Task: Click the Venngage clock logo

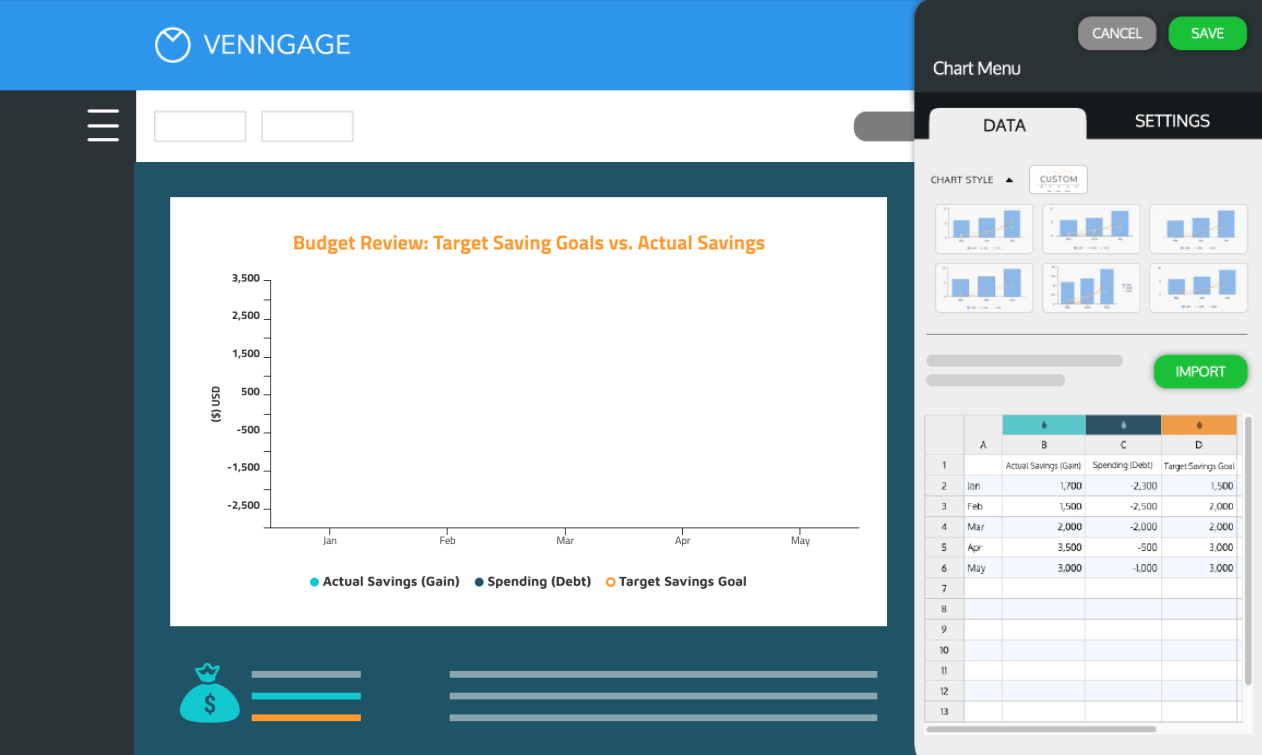Action: pyautogui.click(x=172, y=44)
